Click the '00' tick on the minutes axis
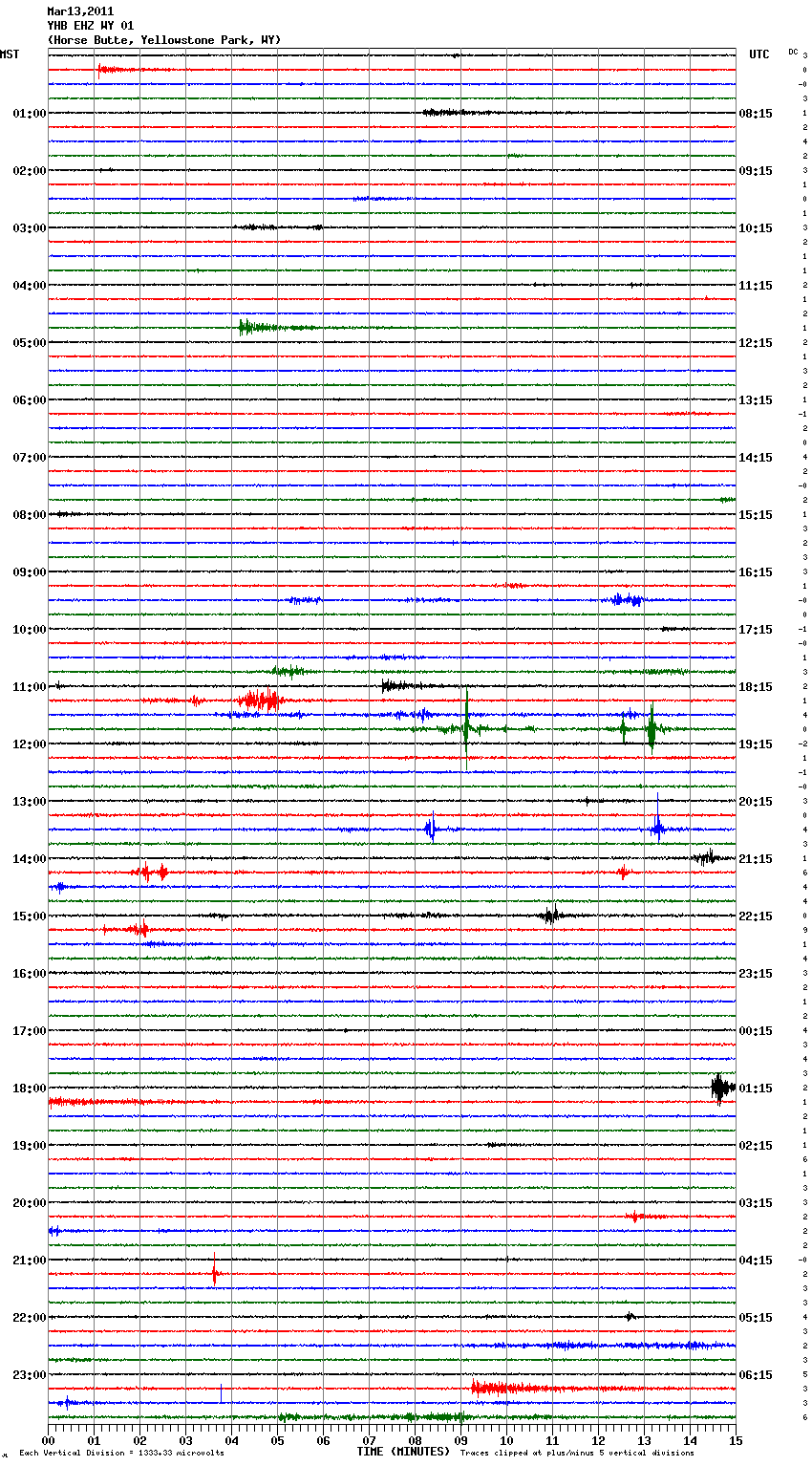 pyautogui.click(x=48, y=1440)
